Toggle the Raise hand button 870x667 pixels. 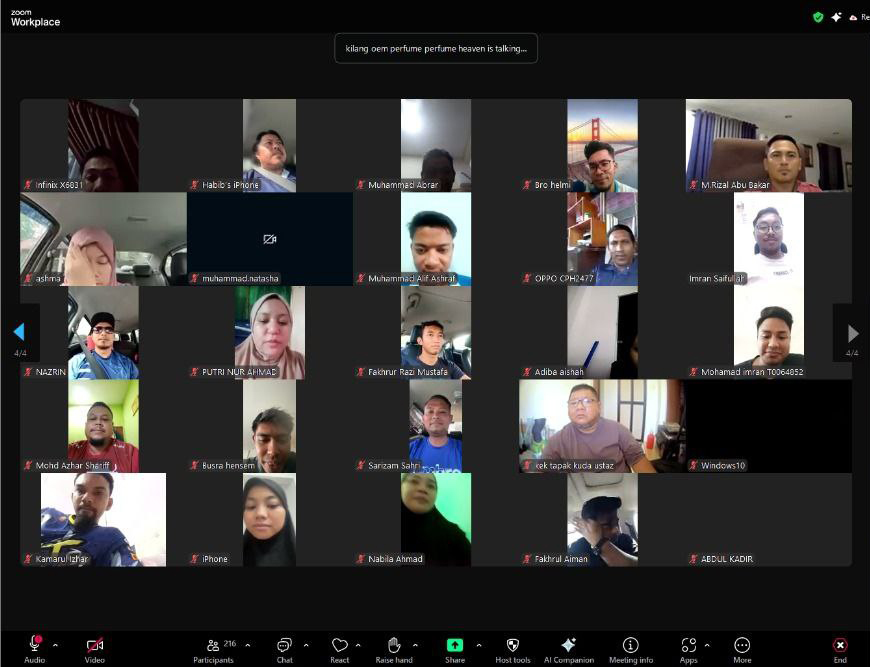(x=394, y=646)
